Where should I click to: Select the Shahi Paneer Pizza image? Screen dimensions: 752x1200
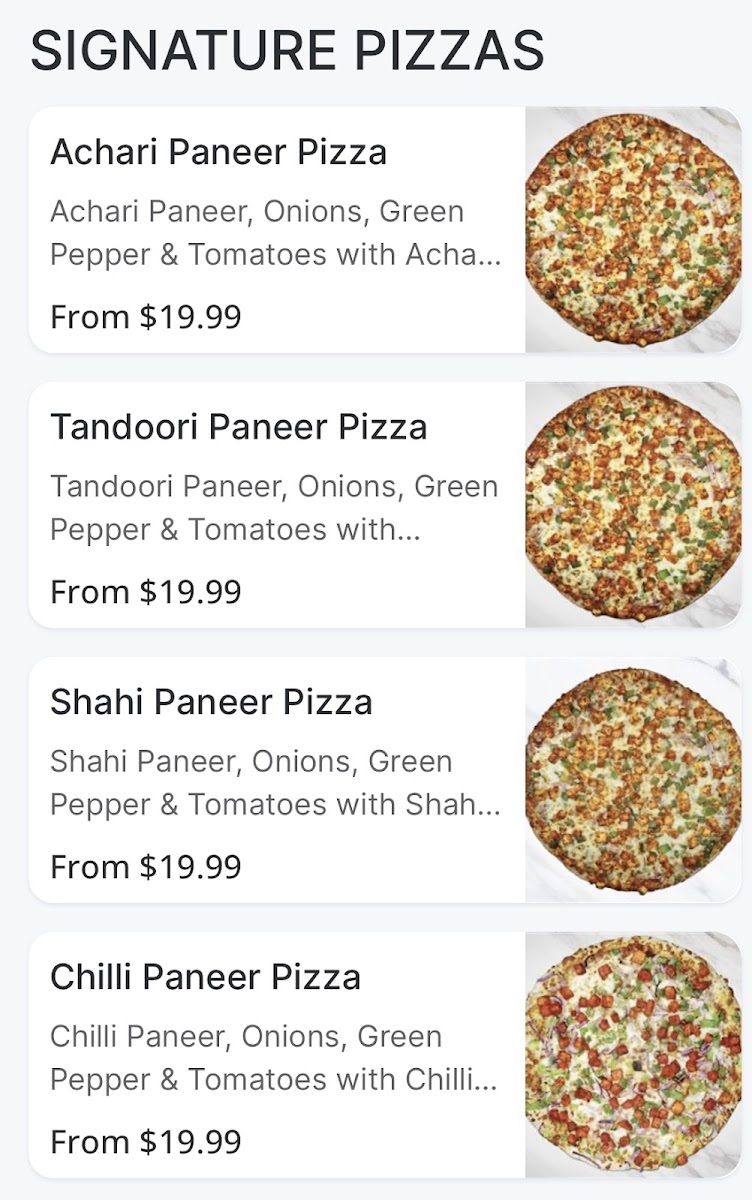click(x=633, y=780)
